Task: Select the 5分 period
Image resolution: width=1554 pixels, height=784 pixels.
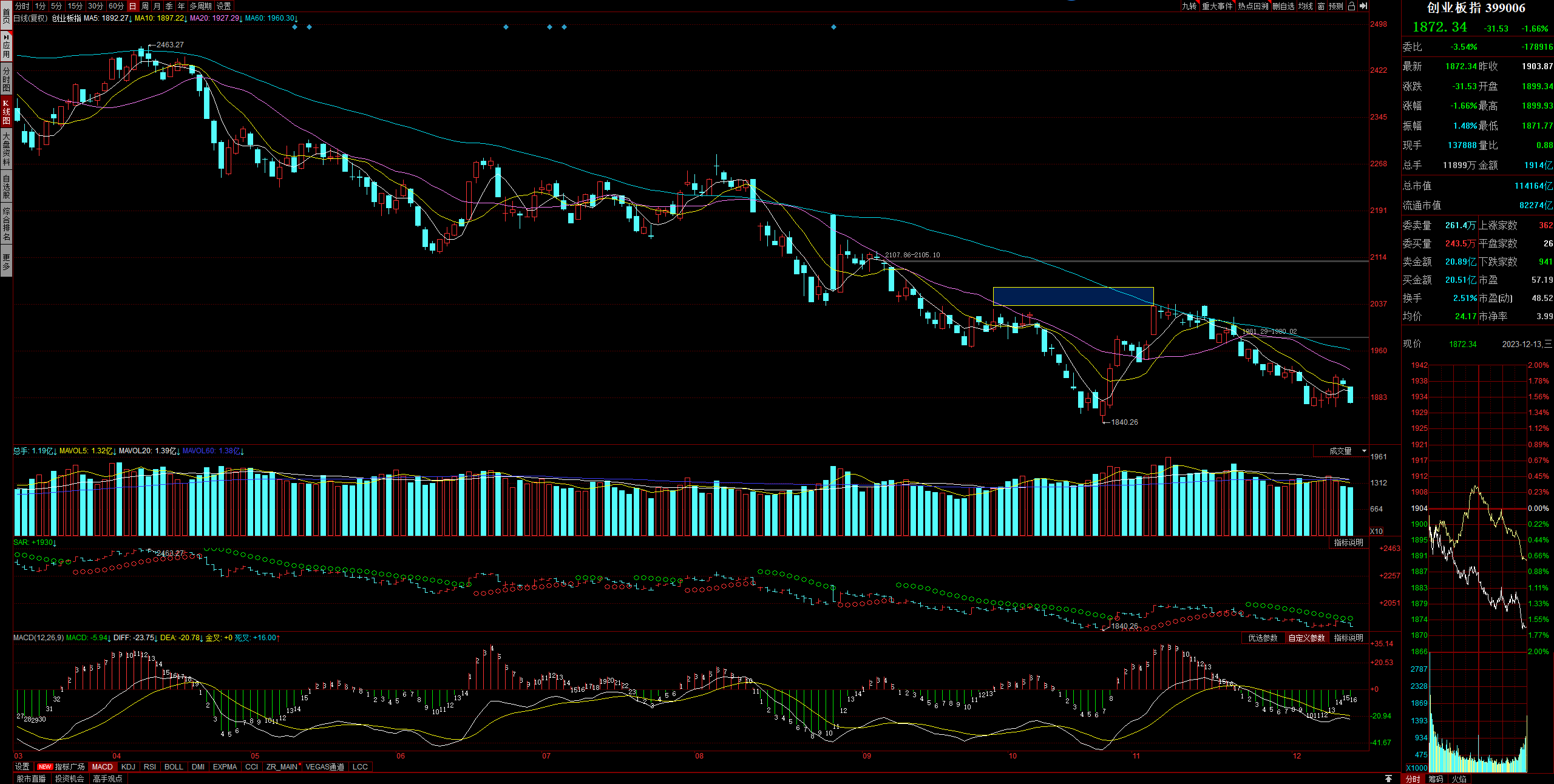Action: pyautogui.click(x=56, y=6)
